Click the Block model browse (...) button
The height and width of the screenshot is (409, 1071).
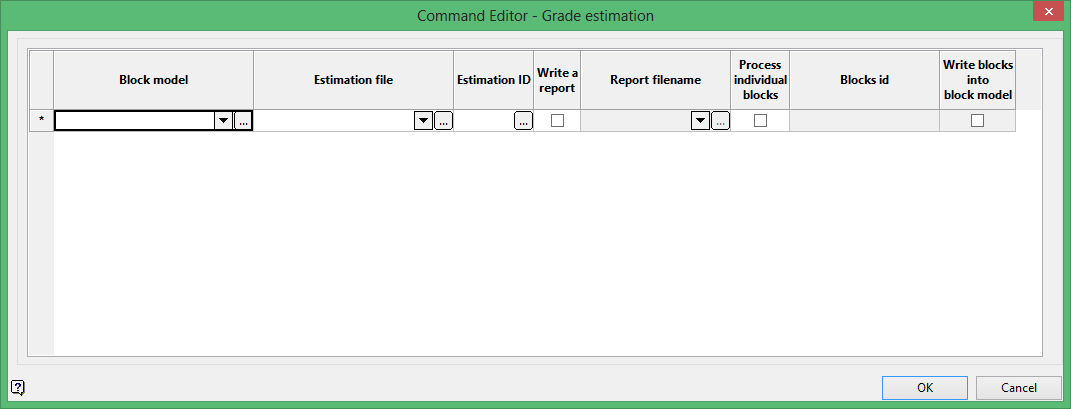(x=243, y=121)
